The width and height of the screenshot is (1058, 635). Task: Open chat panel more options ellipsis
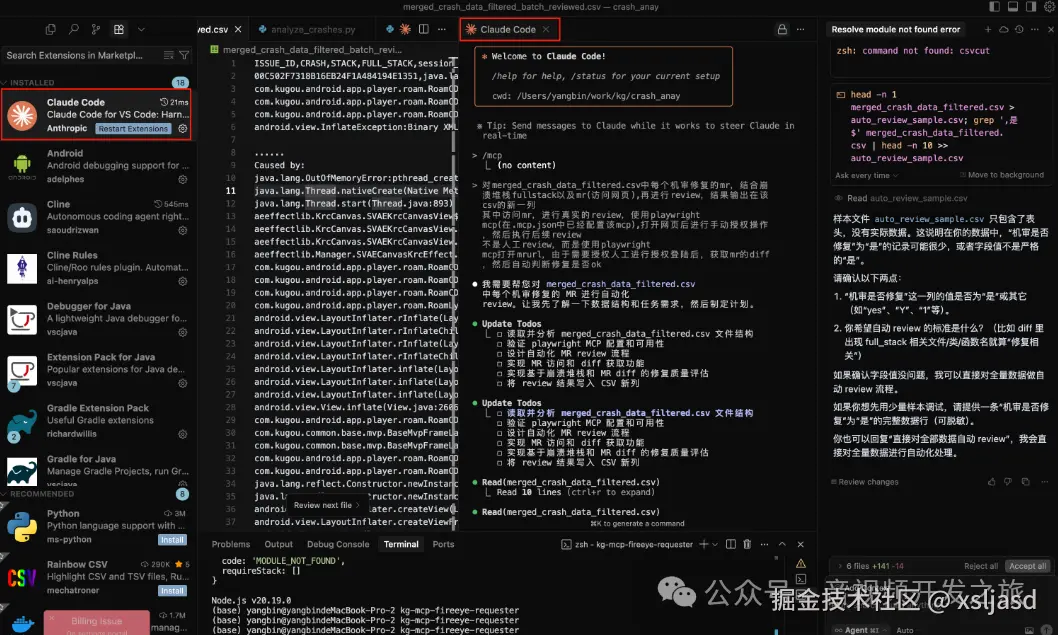(x=1035, y=30)
